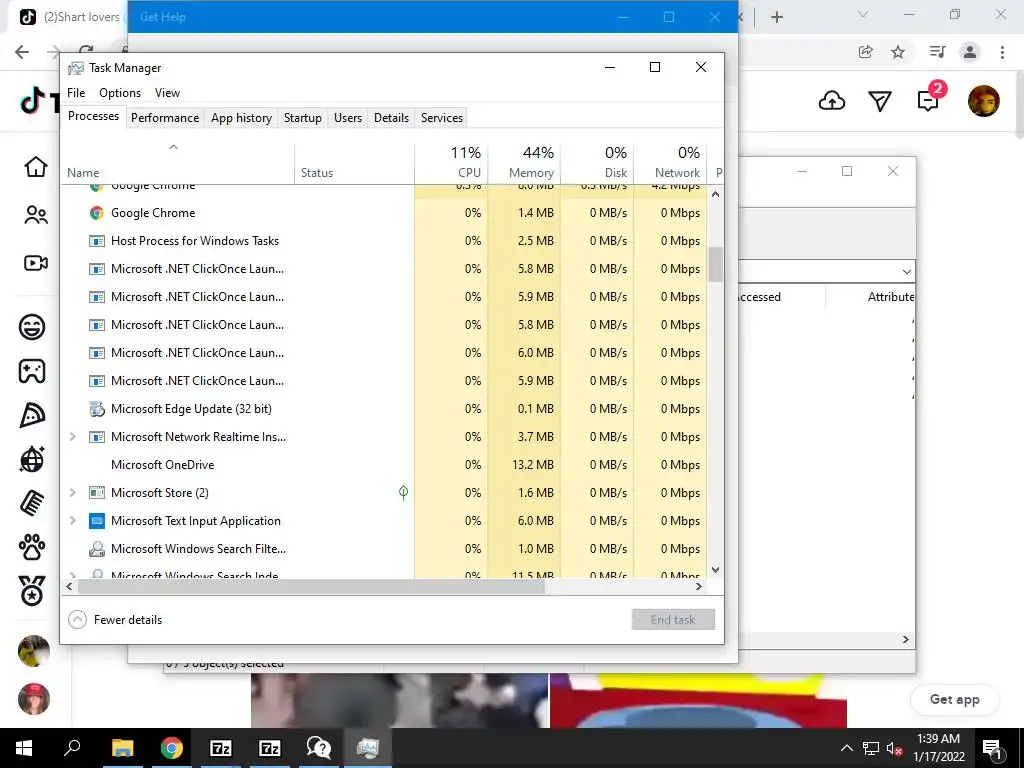Select the food pizza slice category icon

pyautogui.click(x=32, y=415)
